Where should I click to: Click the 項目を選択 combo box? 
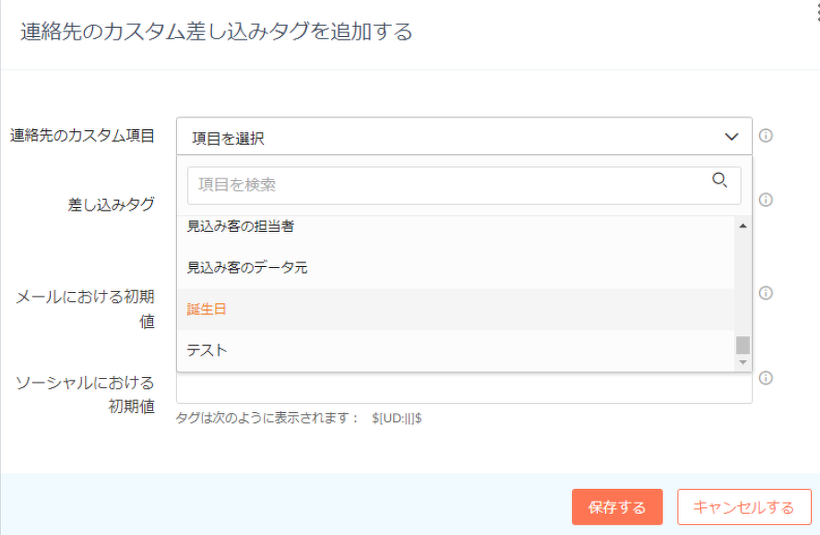point(450,137)
